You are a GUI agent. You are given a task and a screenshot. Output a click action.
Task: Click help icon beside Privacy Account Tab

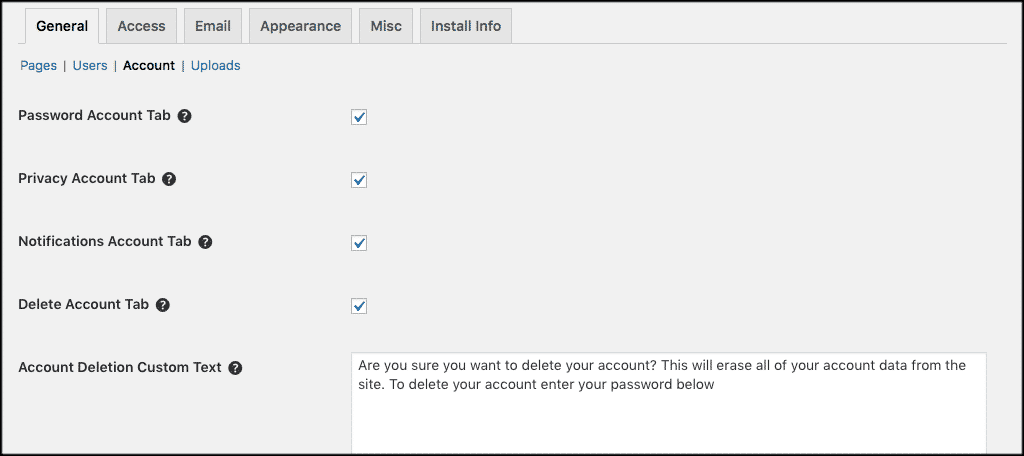[x=169, y=179]
